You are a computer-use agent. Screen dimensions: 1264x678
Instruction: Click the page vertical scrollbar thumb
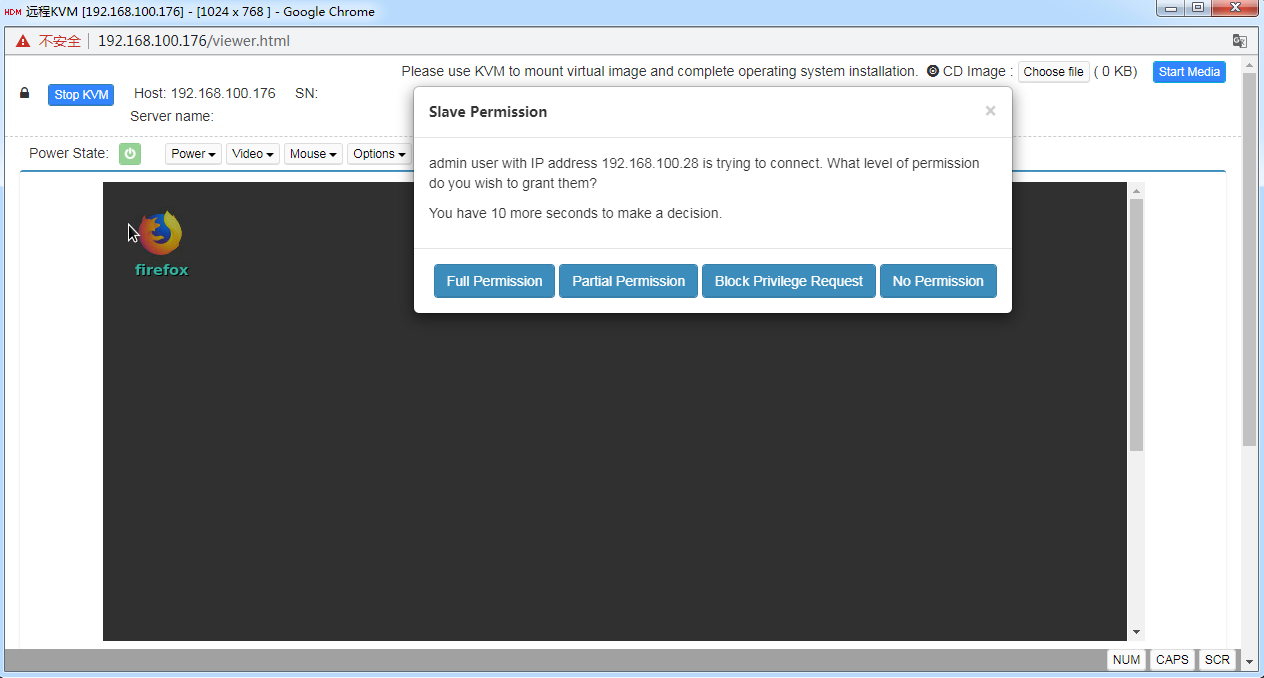1249,258
